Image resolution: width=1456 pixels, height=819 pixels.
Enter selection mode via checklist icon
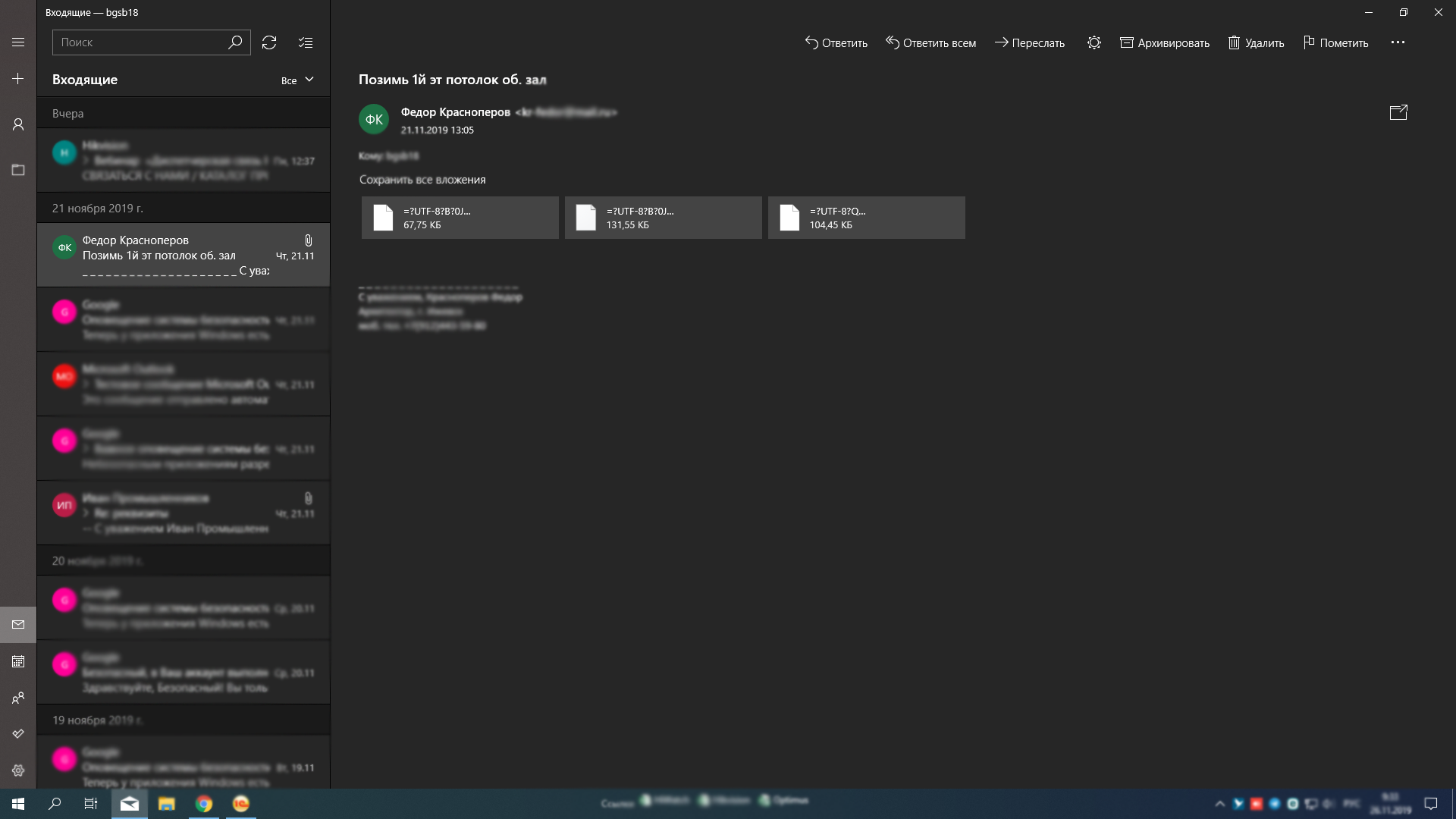[x=306, y=42]
